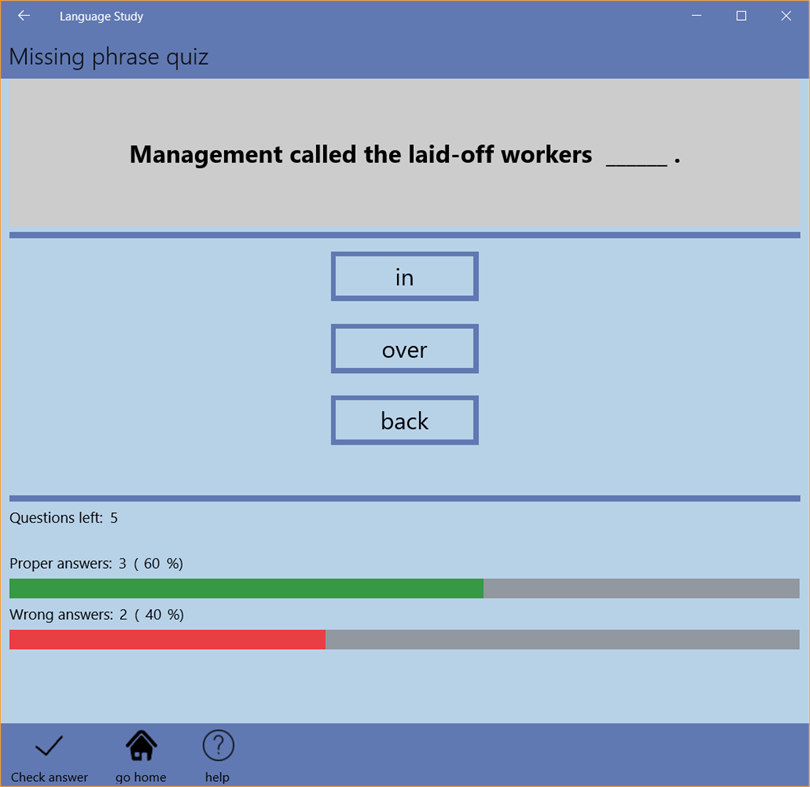The image size is (810, 787).
Task: Click the Language Study app title
Action: [101, 15]
